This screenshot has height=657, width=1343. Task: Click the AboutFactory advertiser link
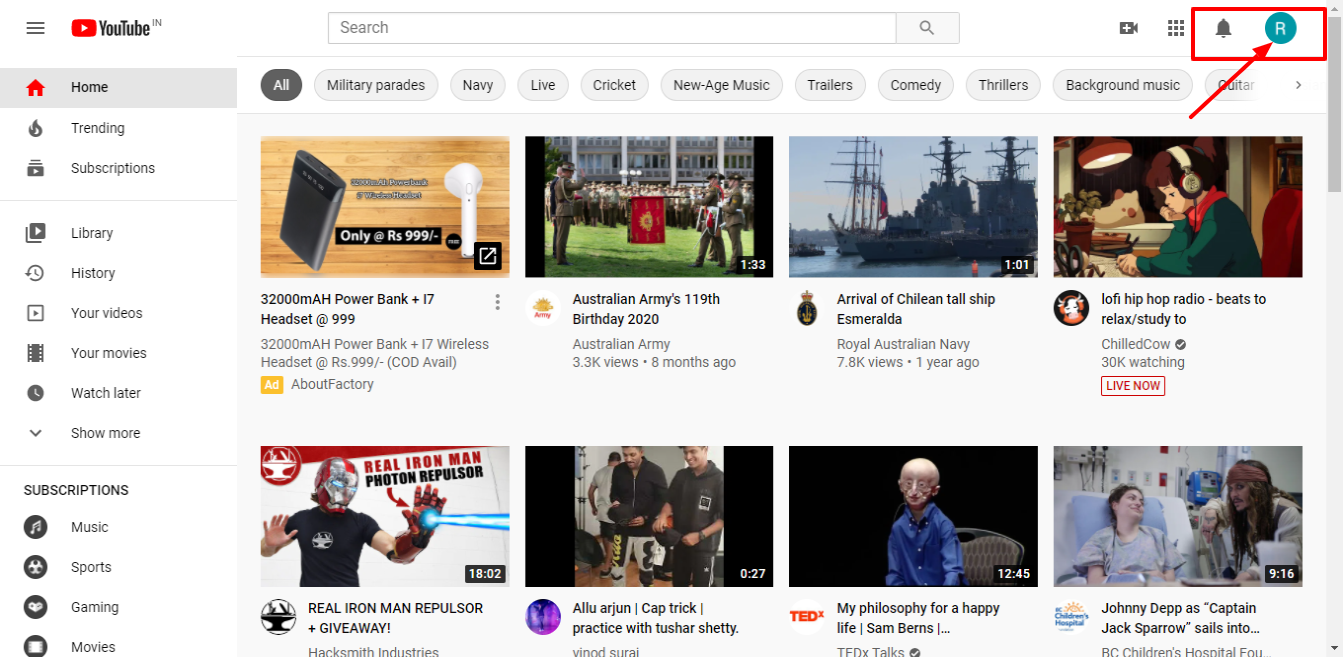[332, 384]
